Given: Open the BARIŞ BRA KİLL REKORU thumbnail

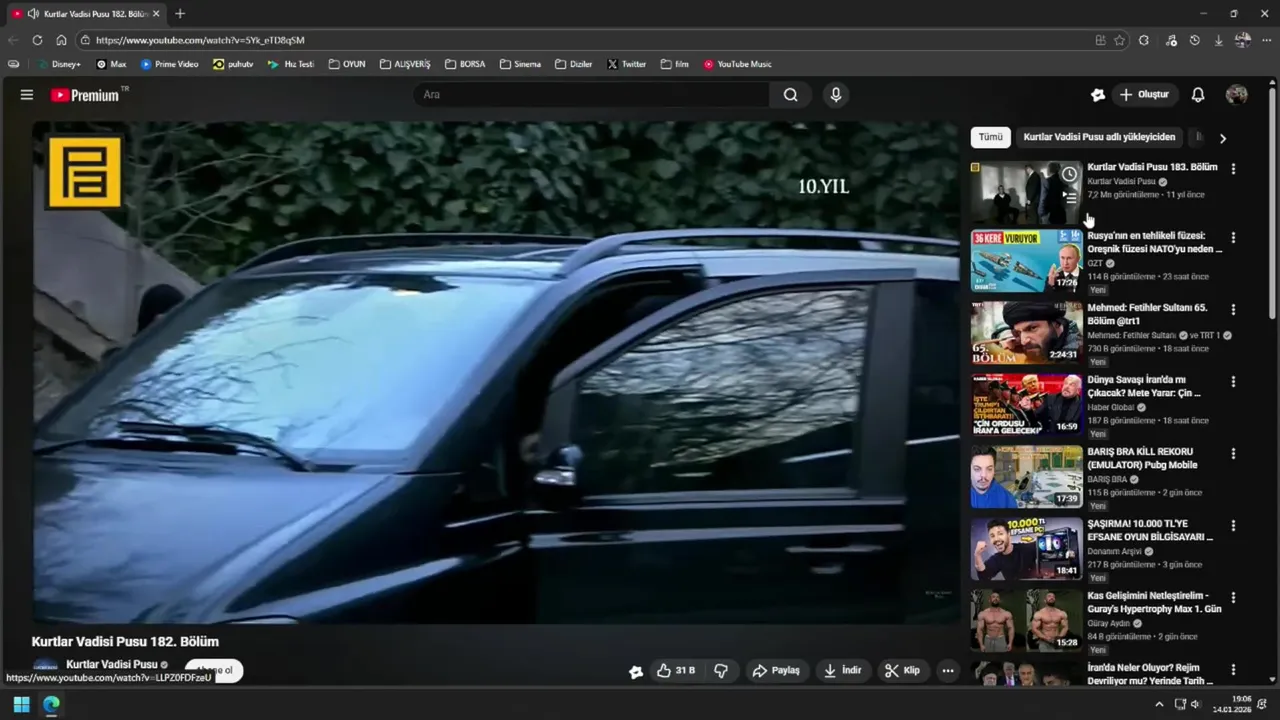Looking at the screenshot, I should point(1026,477).
